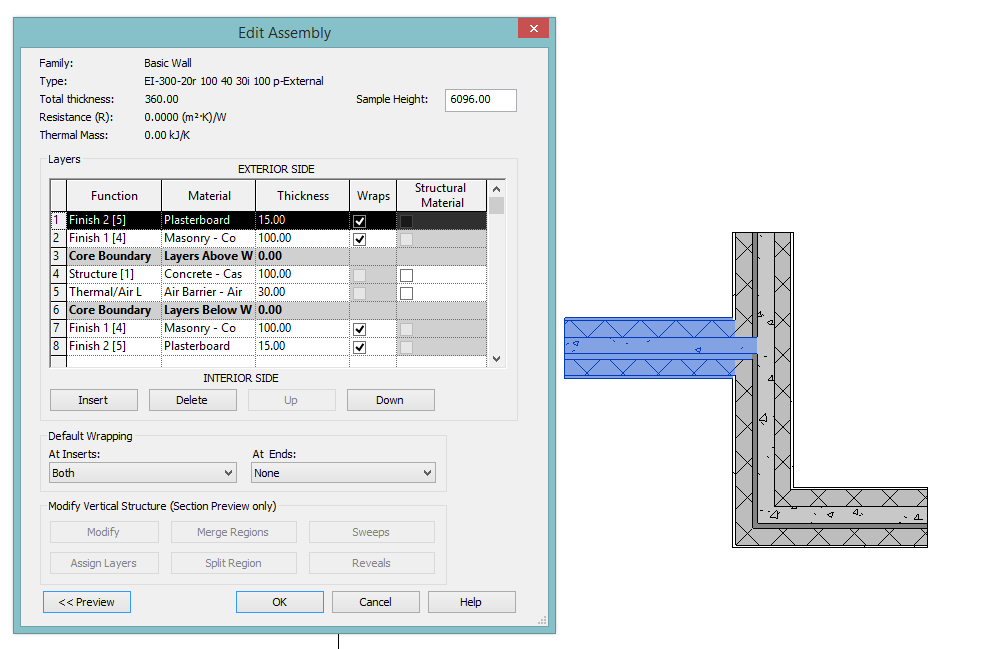The width and height of the screenshot is (989, 649).
Task: Click the Assign Layers button
Action: coord(104,562)
